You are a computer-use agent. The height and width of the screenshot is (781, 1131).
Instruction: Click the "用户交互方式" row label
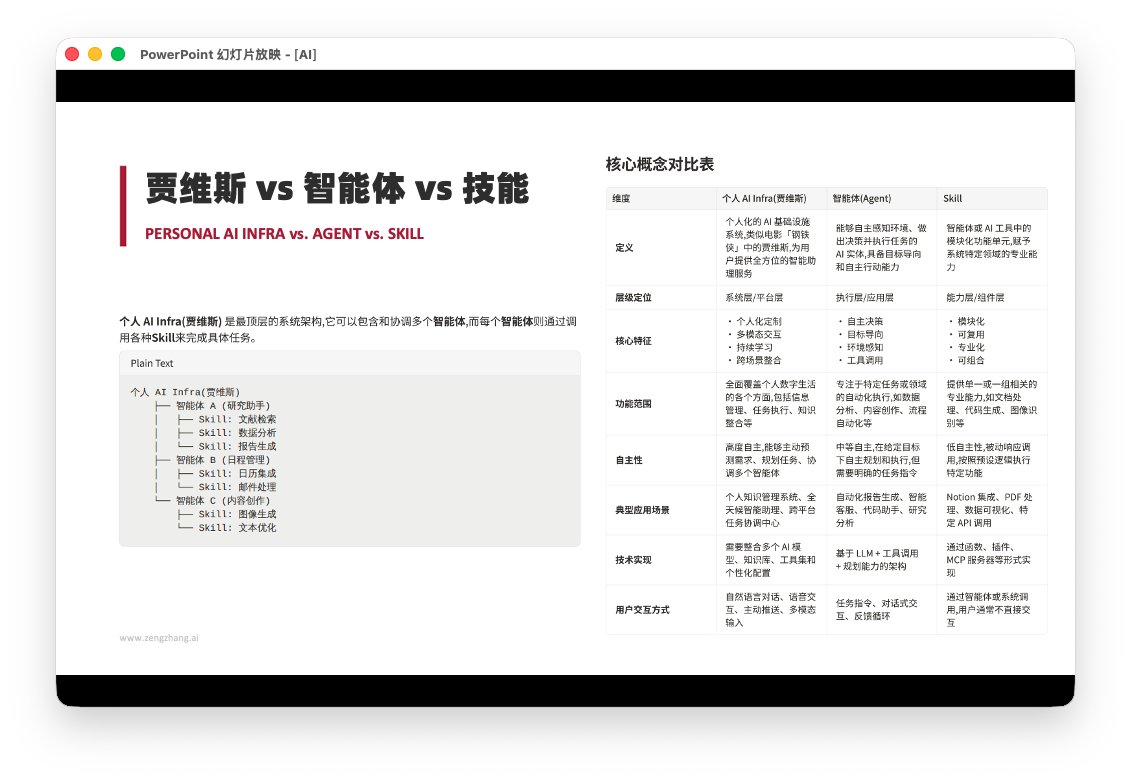(642, 609)
